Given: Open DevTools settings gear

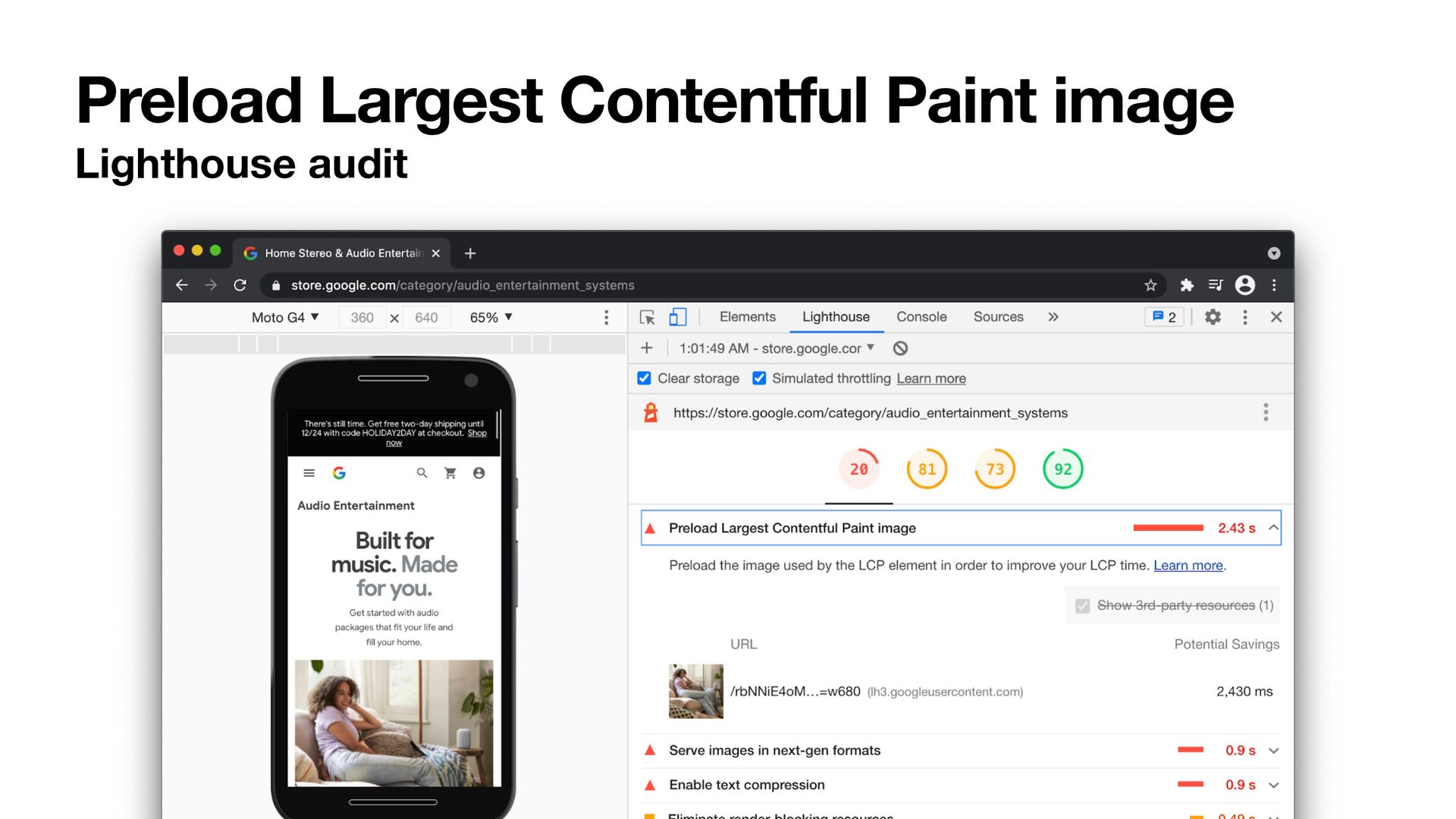Looking at the screenshot, I should coord(1213,317).
